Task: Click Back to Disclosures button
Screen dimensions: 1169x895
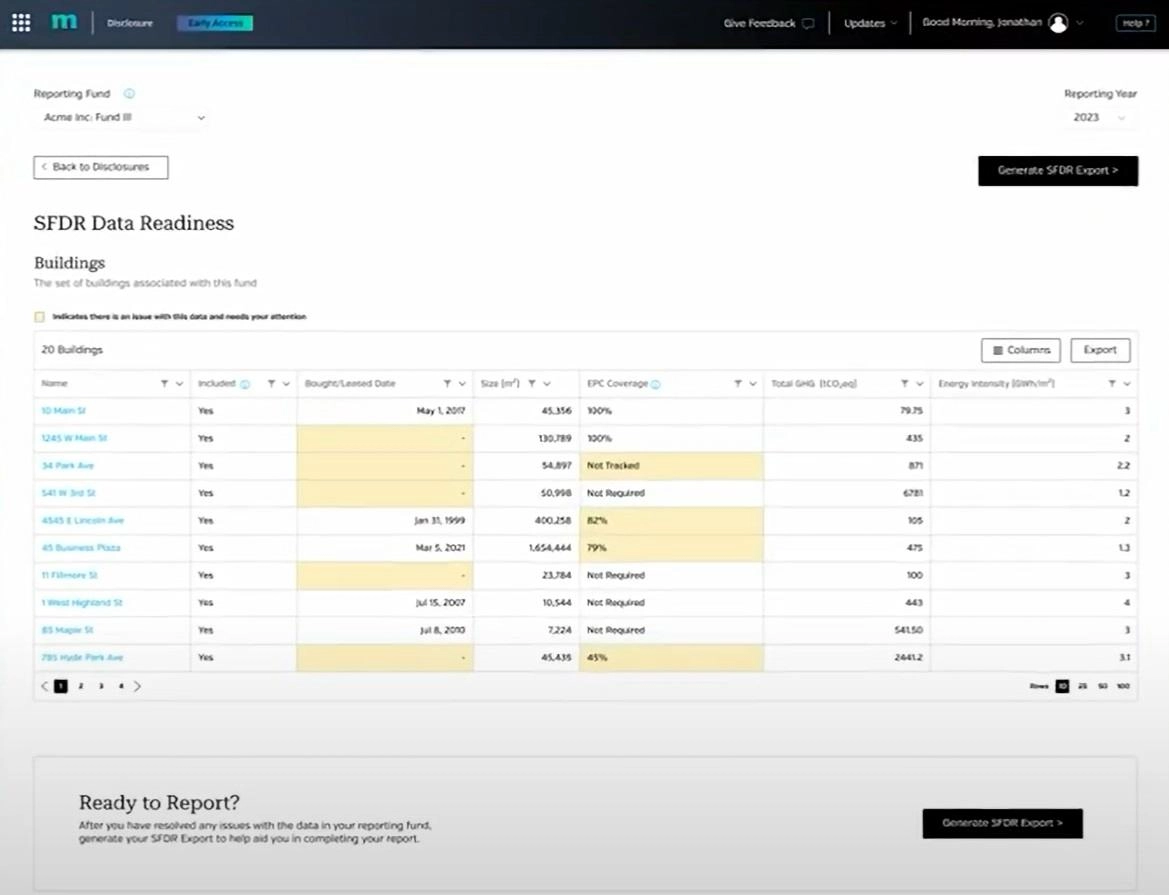Action: pyautogui.click(x=101, y=167)
